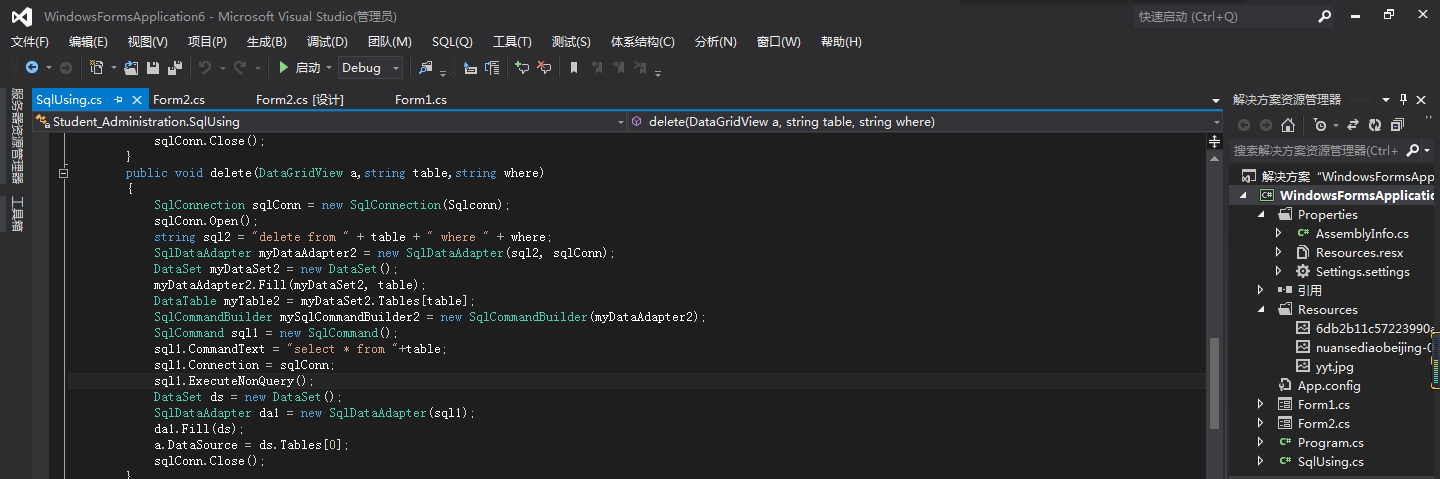The width and height of the screenshot is (1440, 479).
Task: Switch to the Form2.cs [设计] tab
Action: tap(300, 100)
